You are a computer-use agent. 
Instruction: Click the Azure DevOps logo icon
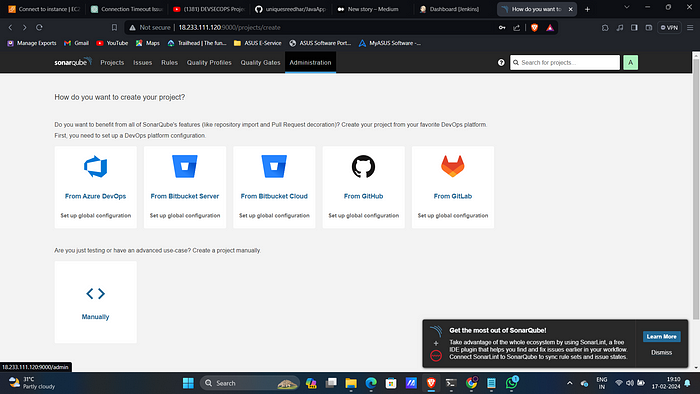click(x=96, y=166)
